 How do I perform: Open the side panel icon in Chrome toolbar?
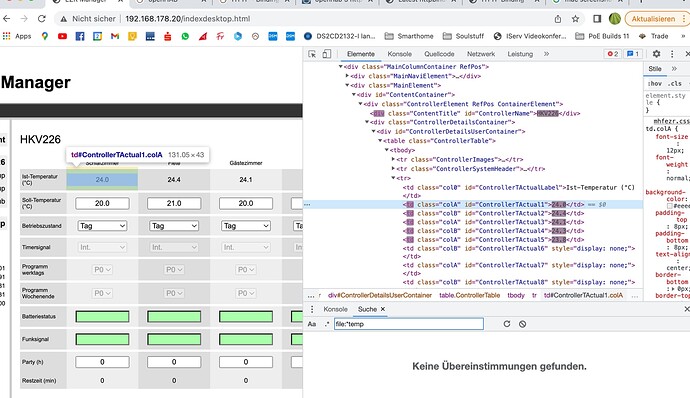597,19
